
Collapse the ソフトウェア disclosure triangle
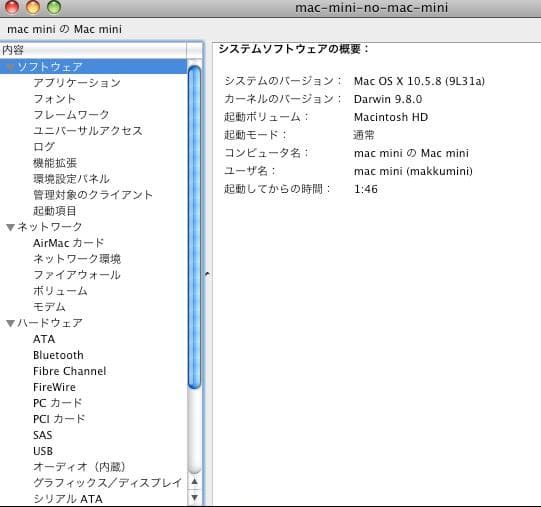point(10,67)
